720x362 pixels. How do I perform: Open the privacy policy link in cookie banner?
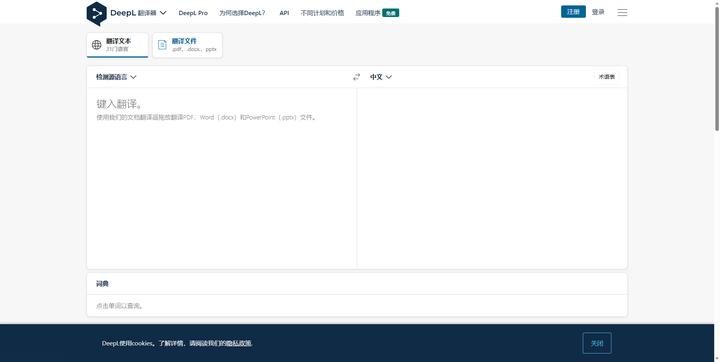[x=239, y=343]
